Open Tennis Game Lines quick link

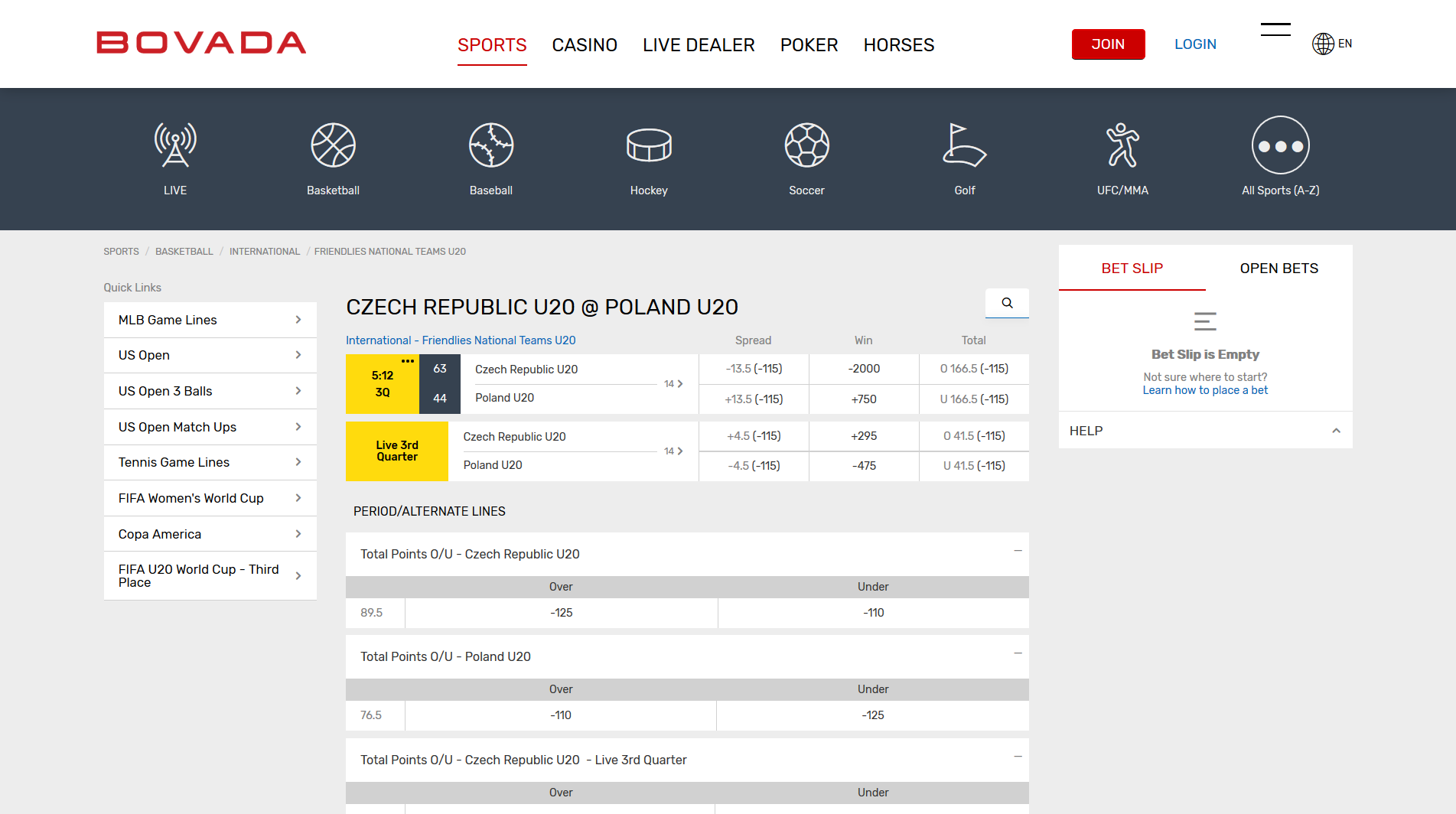click(210, 462)
